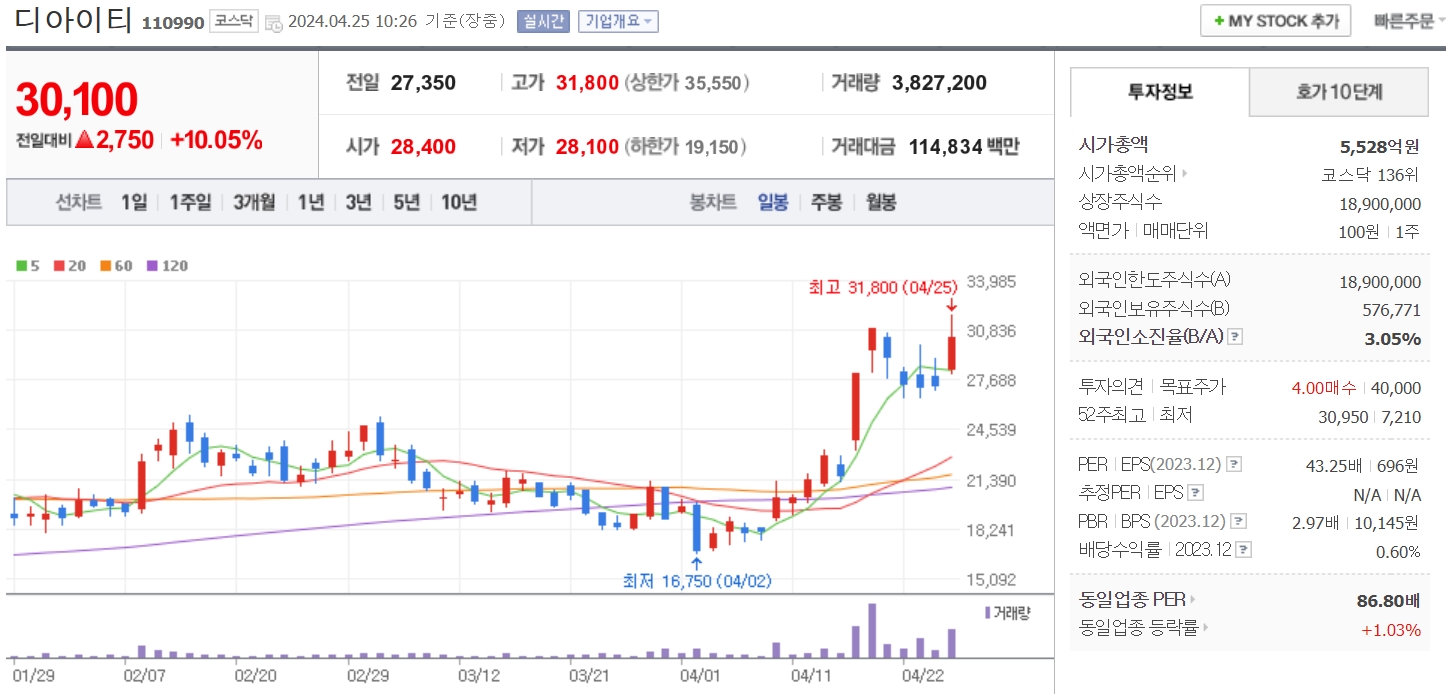Open the 기업개요 dropdown
Image resolution: width=1449 pixels, height=694 pixels.
tap(618, 21)
